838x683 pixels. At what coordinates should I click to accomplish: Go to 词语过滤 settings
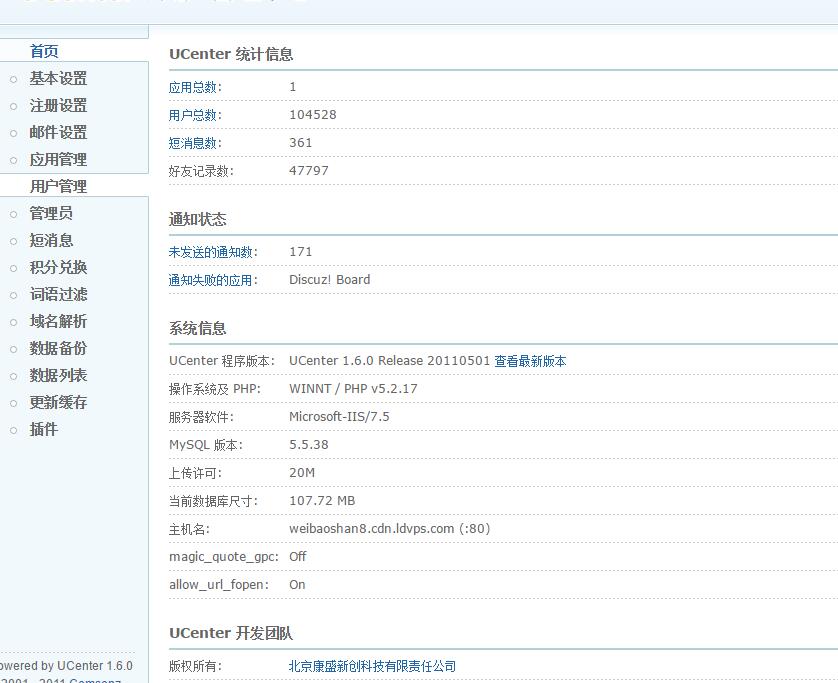(x=58, y=294)
